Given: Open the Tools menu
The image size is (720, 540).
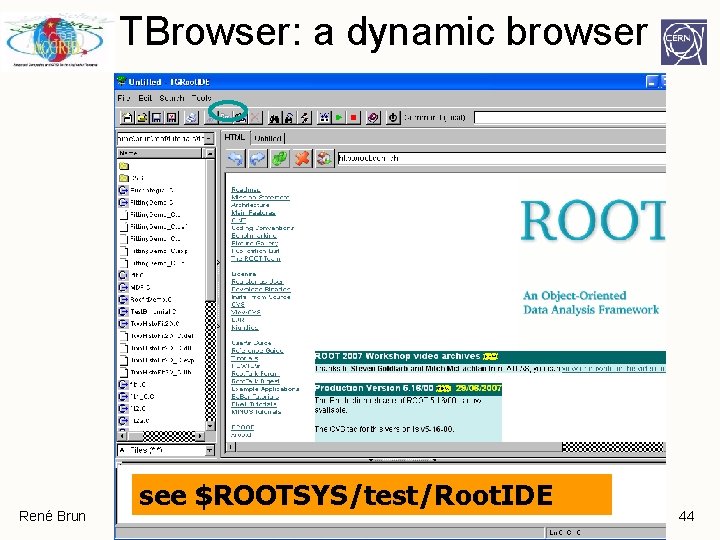Looking at the screenshot, I should [x=201, y=98].
